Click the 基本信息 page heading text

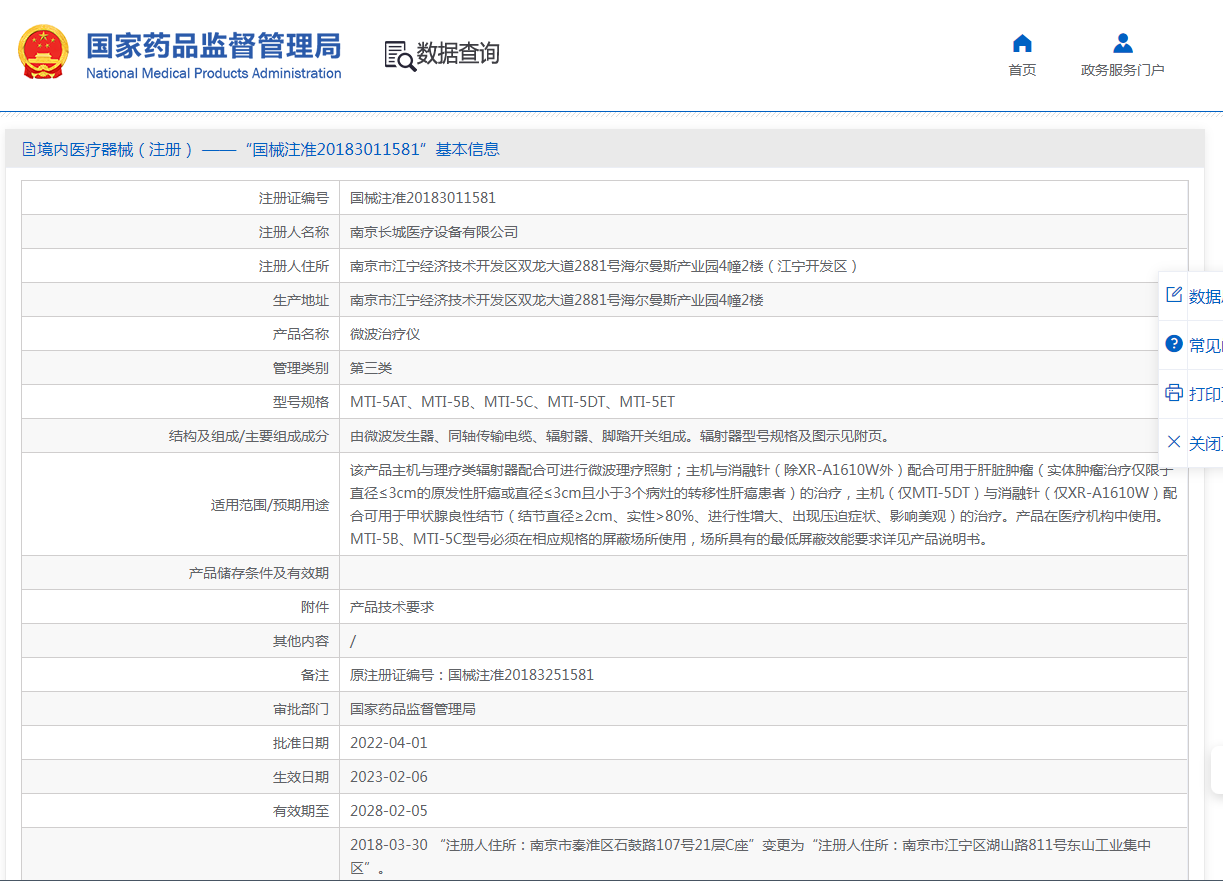point(467,150)
